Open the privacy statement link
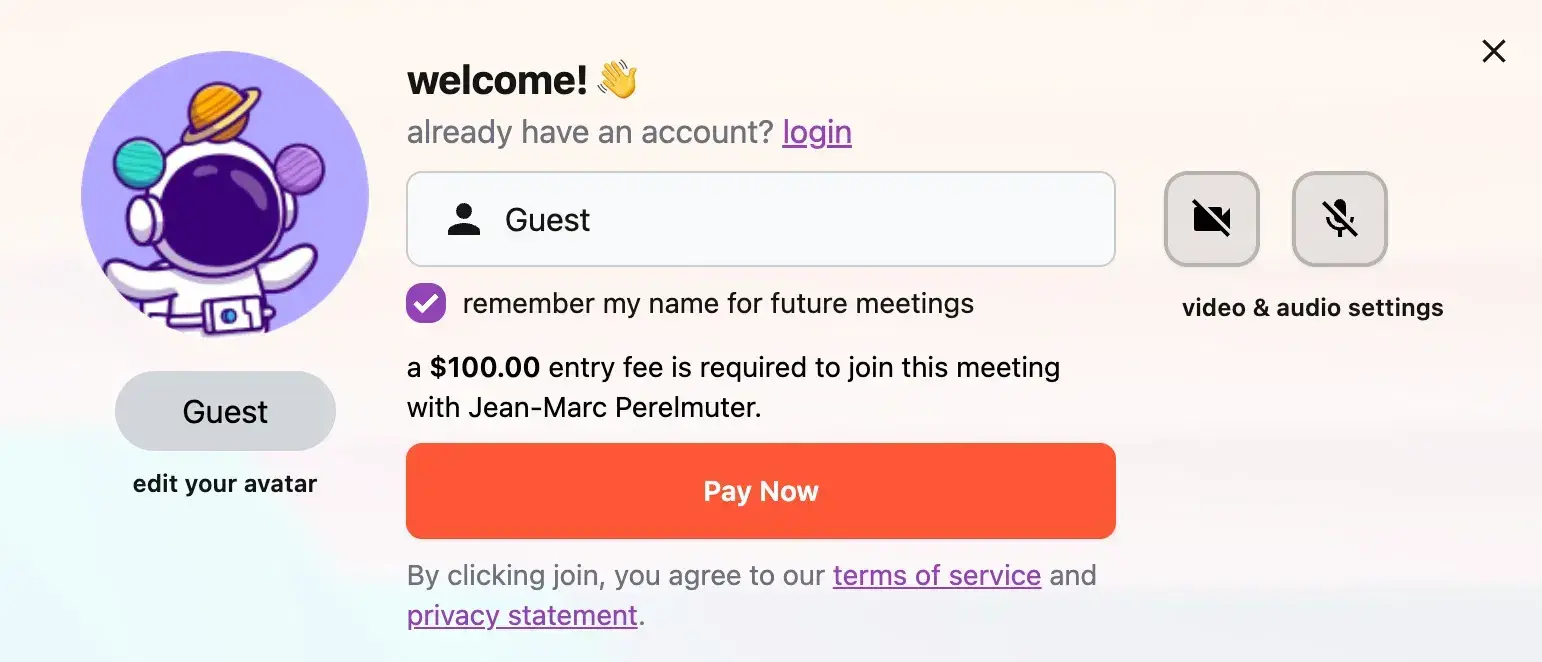The height and width of the screenshot is (662, 1542). [x=522, y=615]
